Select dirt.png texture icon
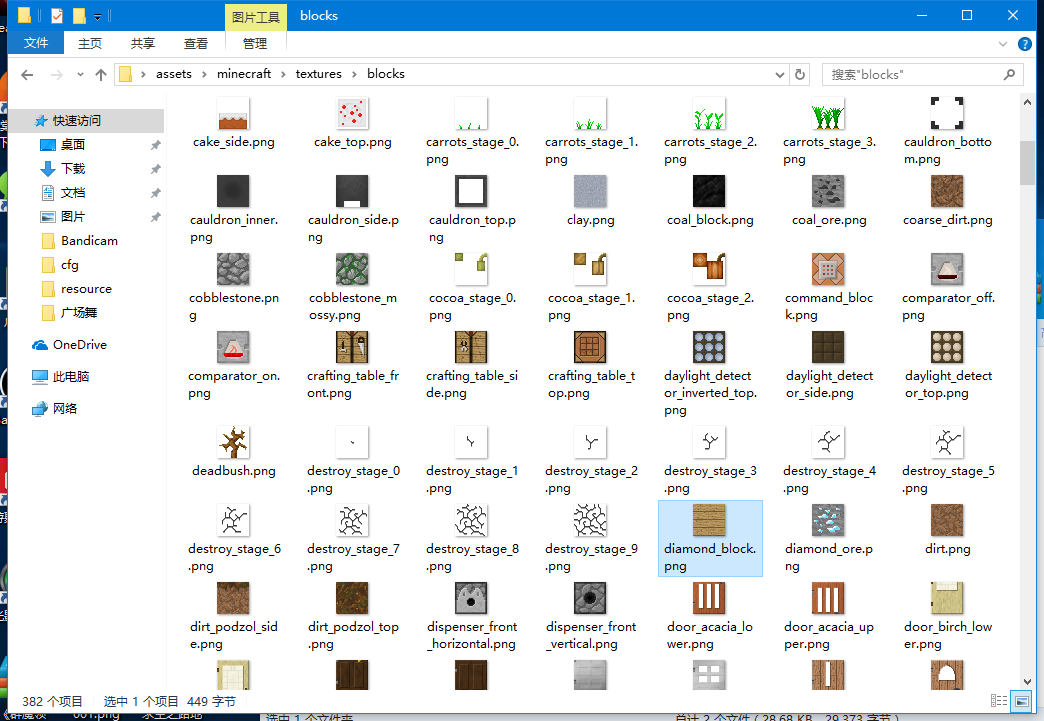Viewport: 1044px width, 721px height. (x=947, y=520)
